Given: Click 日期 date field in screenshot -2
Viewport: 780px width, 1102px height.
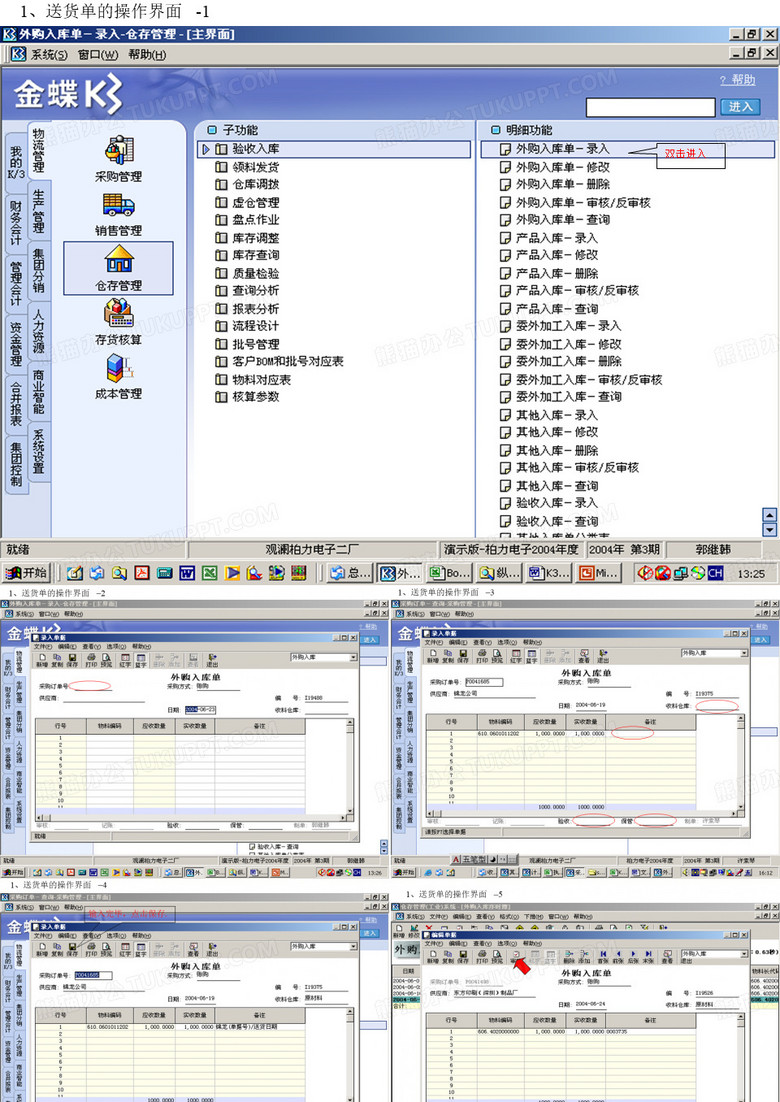Looking at the screenshot, I should tap(200, 710).
